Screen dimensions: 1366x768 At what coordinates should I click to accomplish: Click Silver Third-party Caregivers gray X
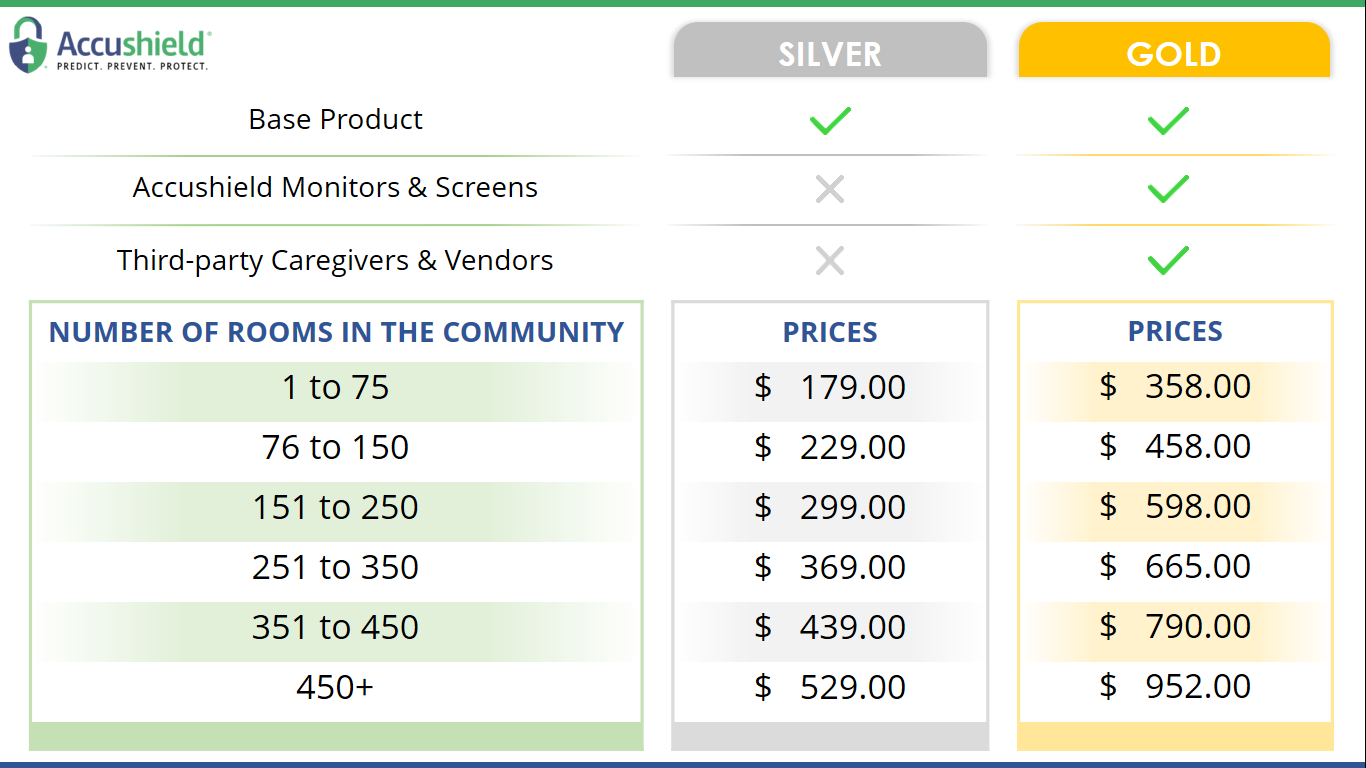pos(830,261)
